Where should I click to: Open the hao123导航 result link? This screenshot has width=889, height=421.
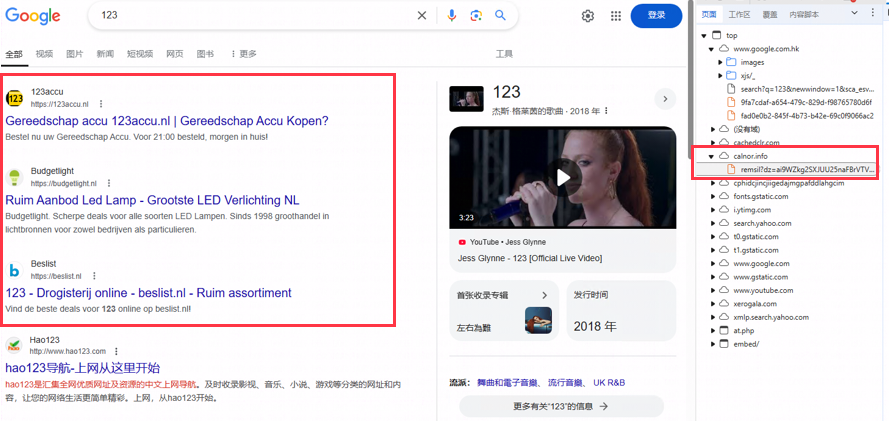[83, 368]
